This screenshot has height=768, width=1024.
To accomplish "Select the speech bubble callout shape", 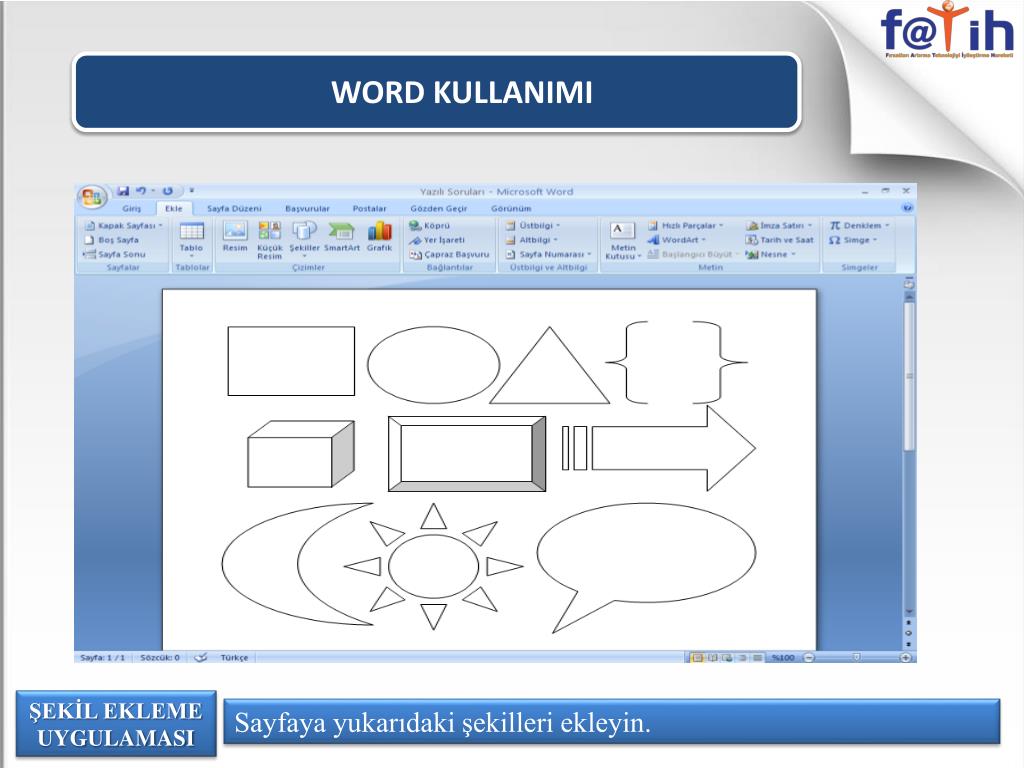I will [647, 568].
